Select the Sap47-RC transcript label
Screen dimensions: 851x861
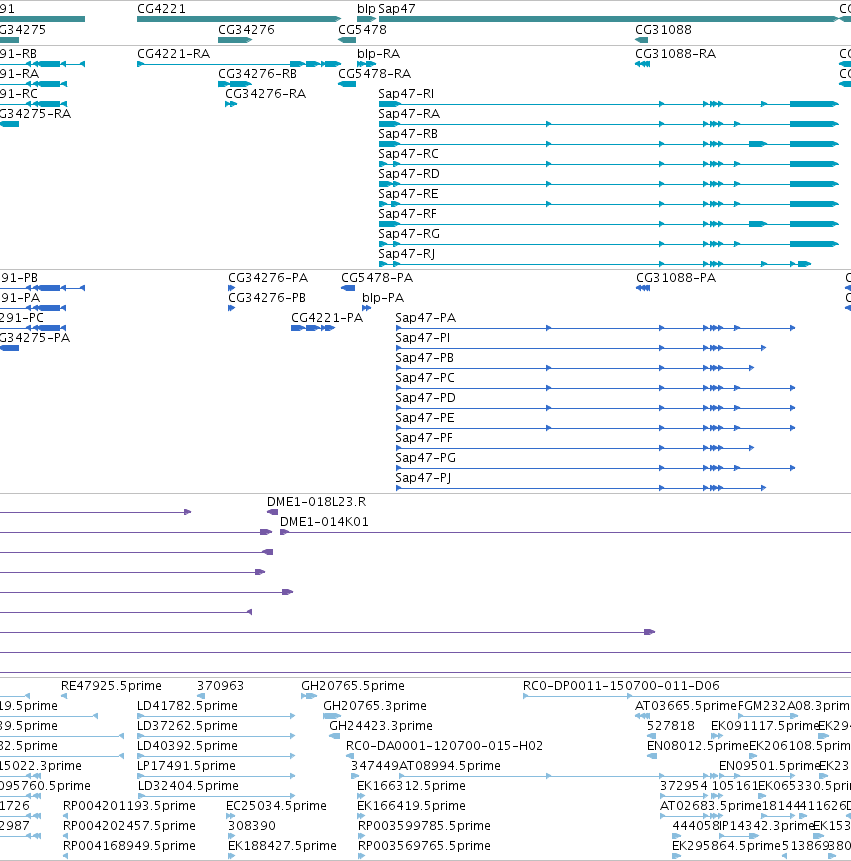[408, 154]
